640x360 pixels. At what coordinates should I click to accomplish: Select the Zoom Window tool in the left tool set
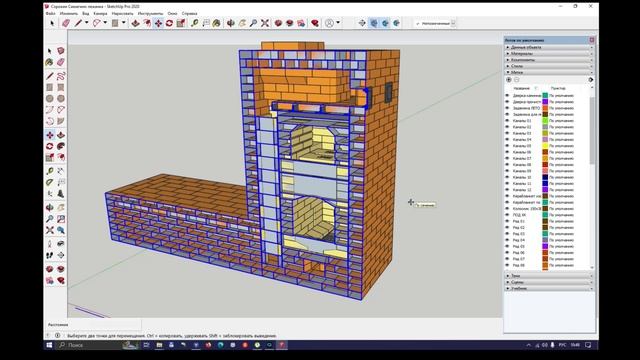coord(61,219)
